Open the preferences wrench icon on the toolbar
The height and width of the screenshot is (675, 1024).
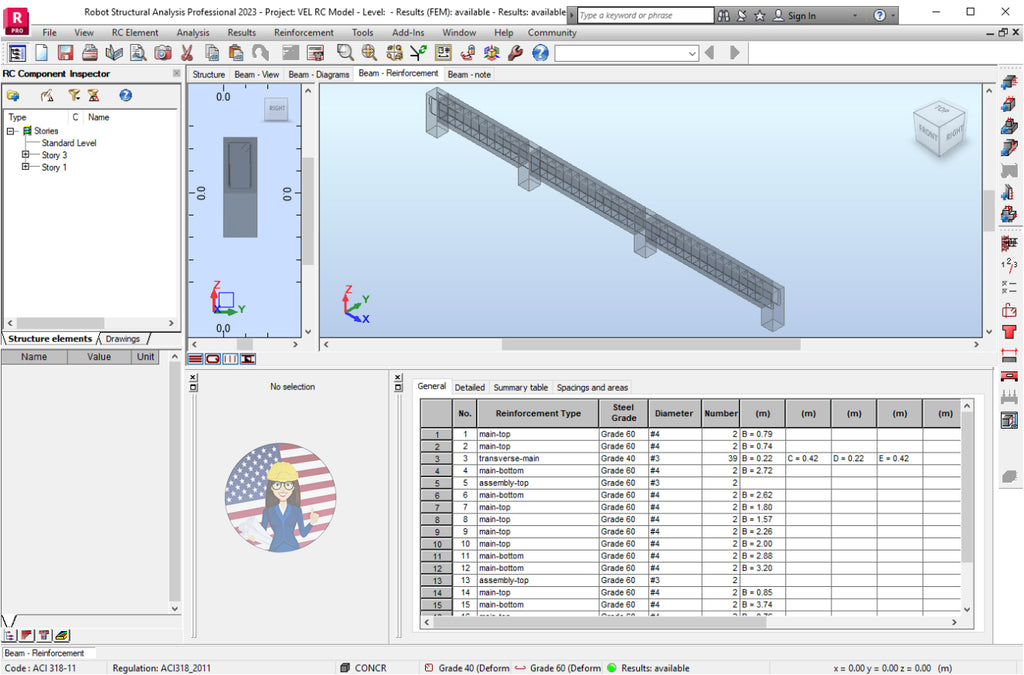click(513, 53)
